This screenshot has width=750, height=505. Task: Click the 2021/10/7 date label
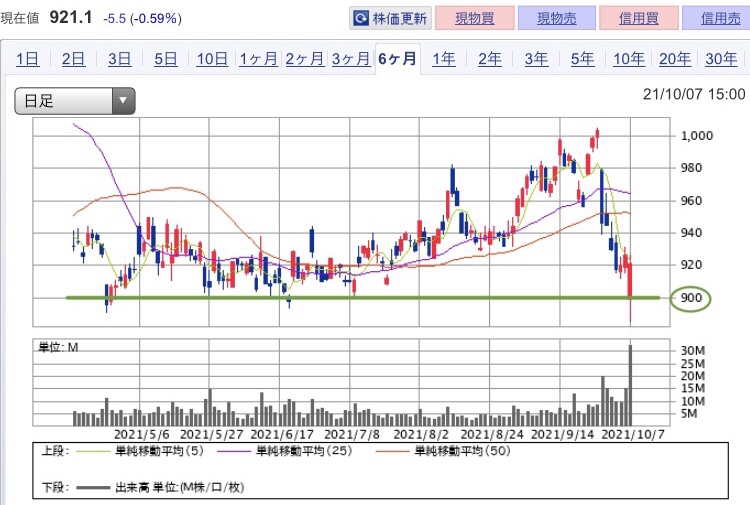click(633, 435)
